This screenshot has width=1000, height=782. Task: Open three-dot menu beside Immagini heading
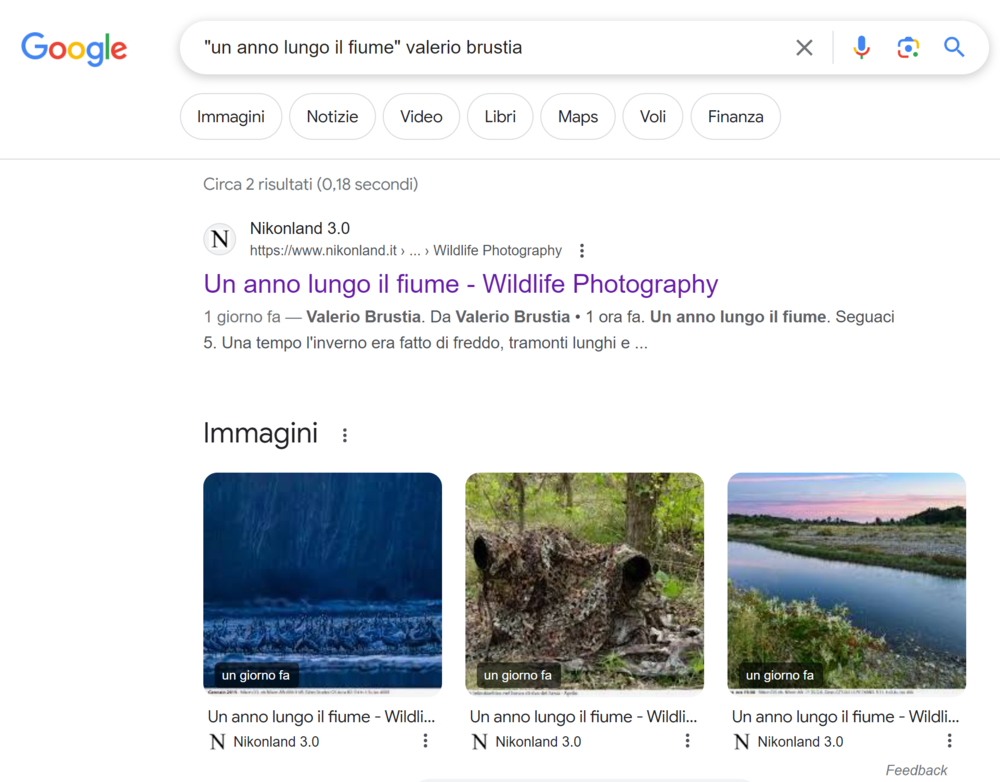[x=344, y=435]
